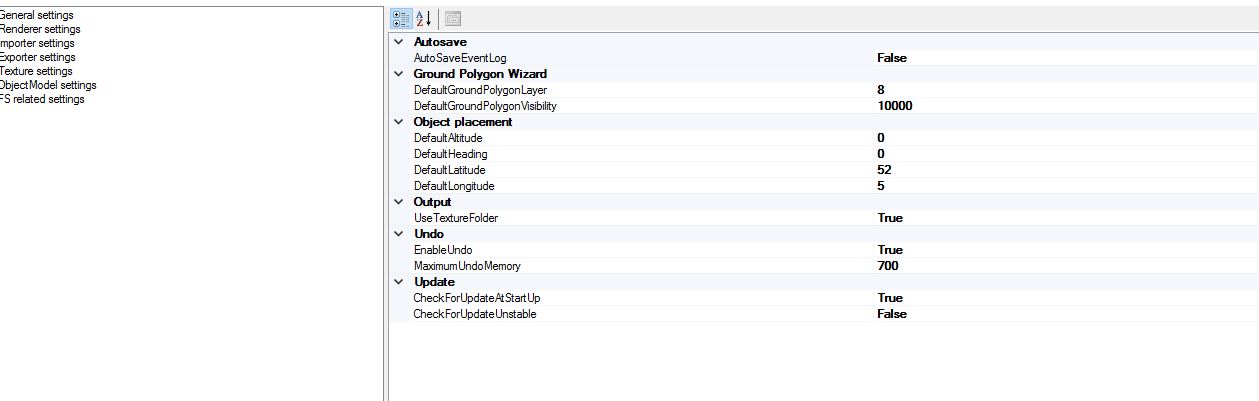
Task: Collapse the Update category chevron
Action: [400, 282]
